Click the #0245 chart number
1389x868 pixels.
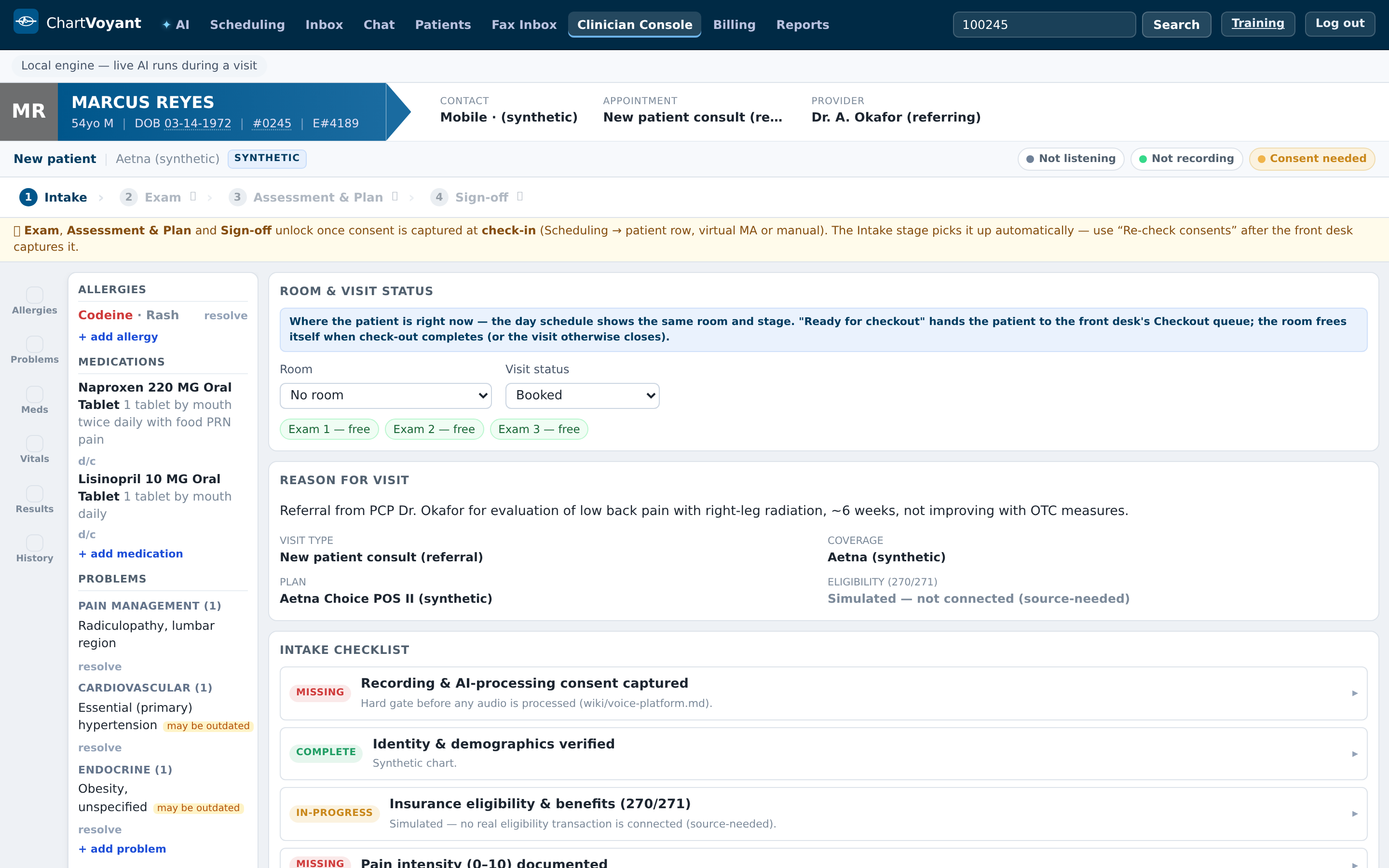272,123
